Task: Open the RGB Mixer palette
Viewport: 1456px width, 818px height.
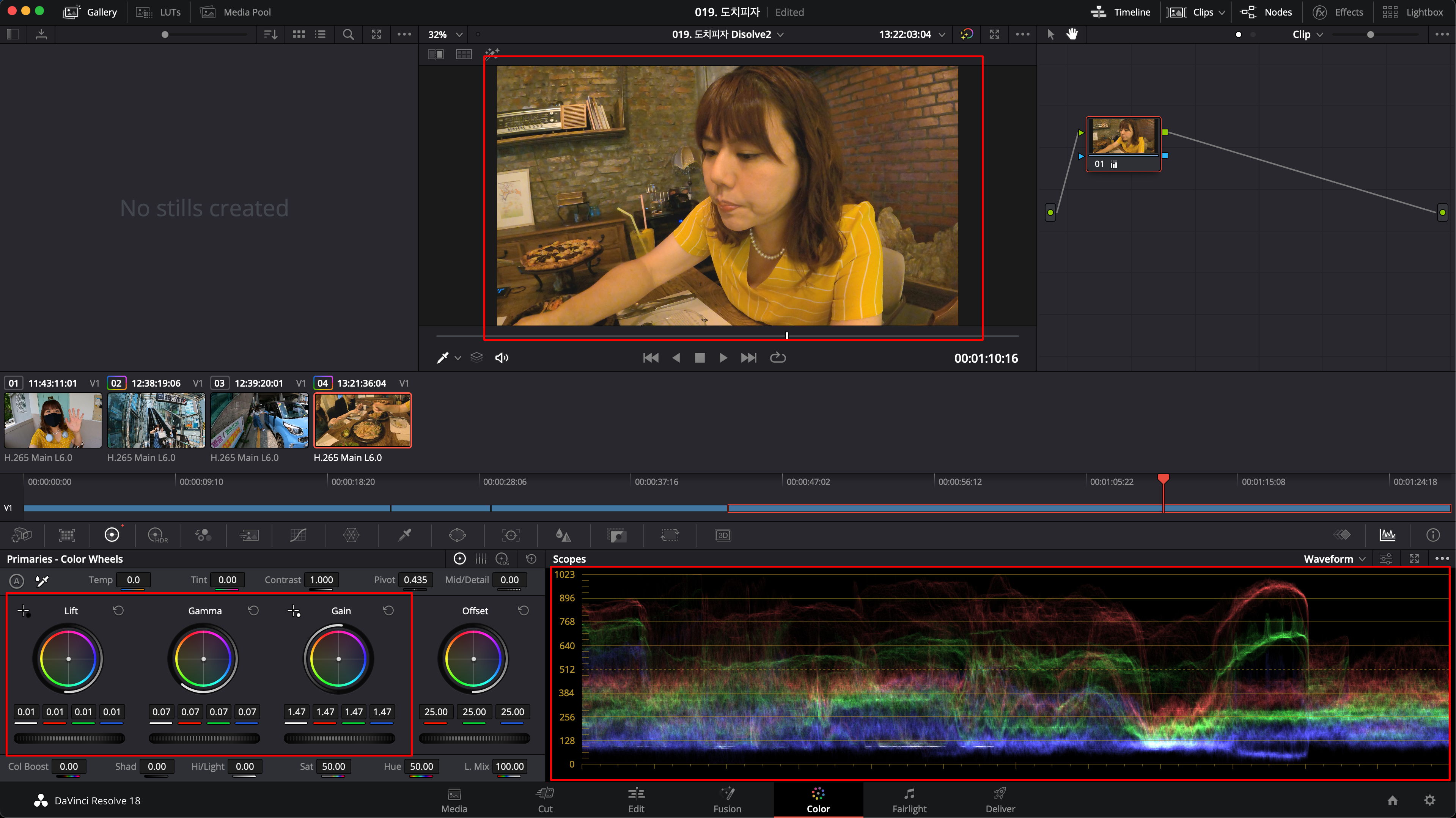Action: click(x=203, y=535)
